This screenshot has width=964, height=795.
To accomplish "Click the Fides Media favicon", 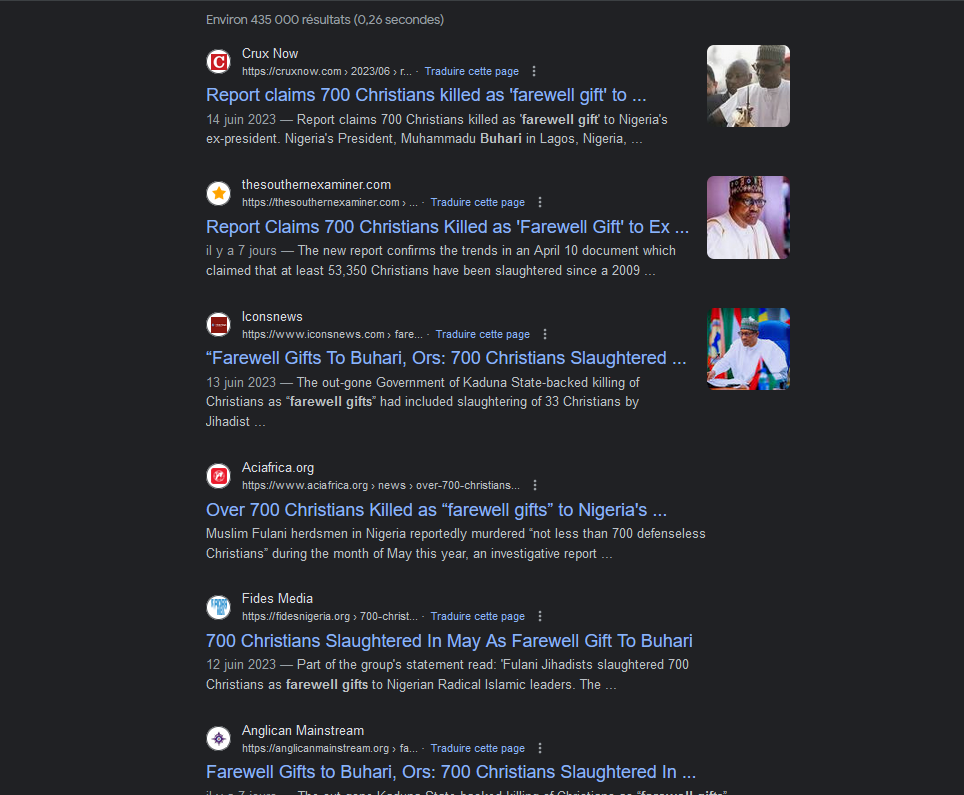I will tap(218, 607).
